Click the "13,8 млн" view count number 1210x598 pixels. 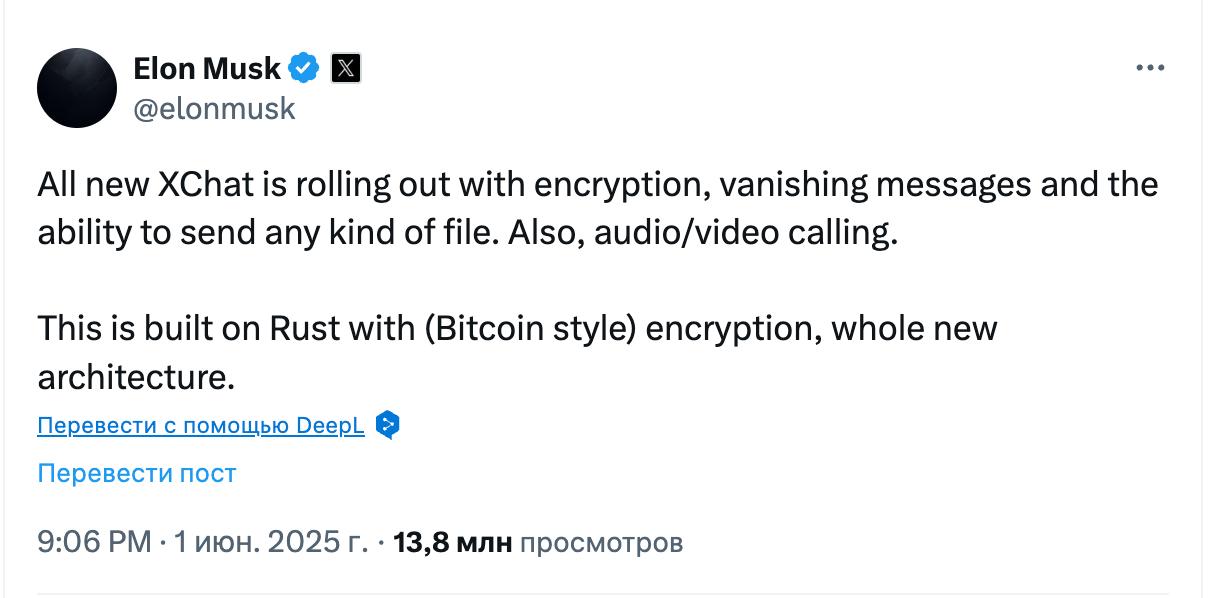point(453,543)
